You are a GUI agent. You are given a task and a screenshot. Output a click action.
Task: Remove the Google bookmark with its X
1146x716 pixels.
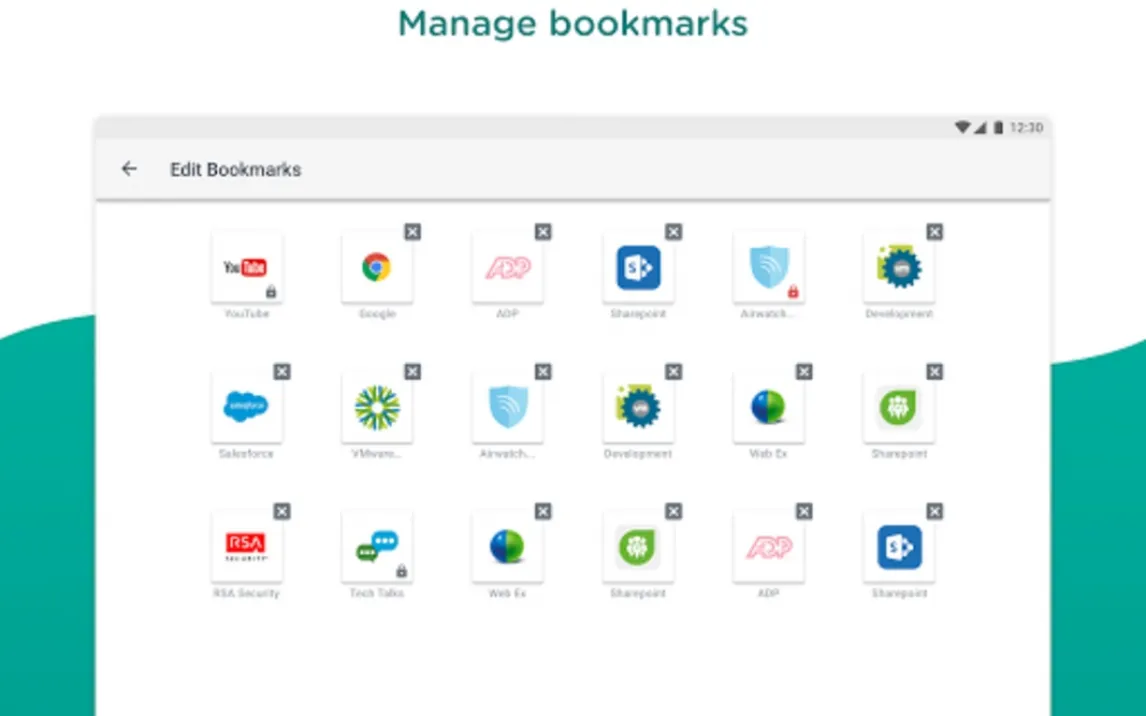412,232
